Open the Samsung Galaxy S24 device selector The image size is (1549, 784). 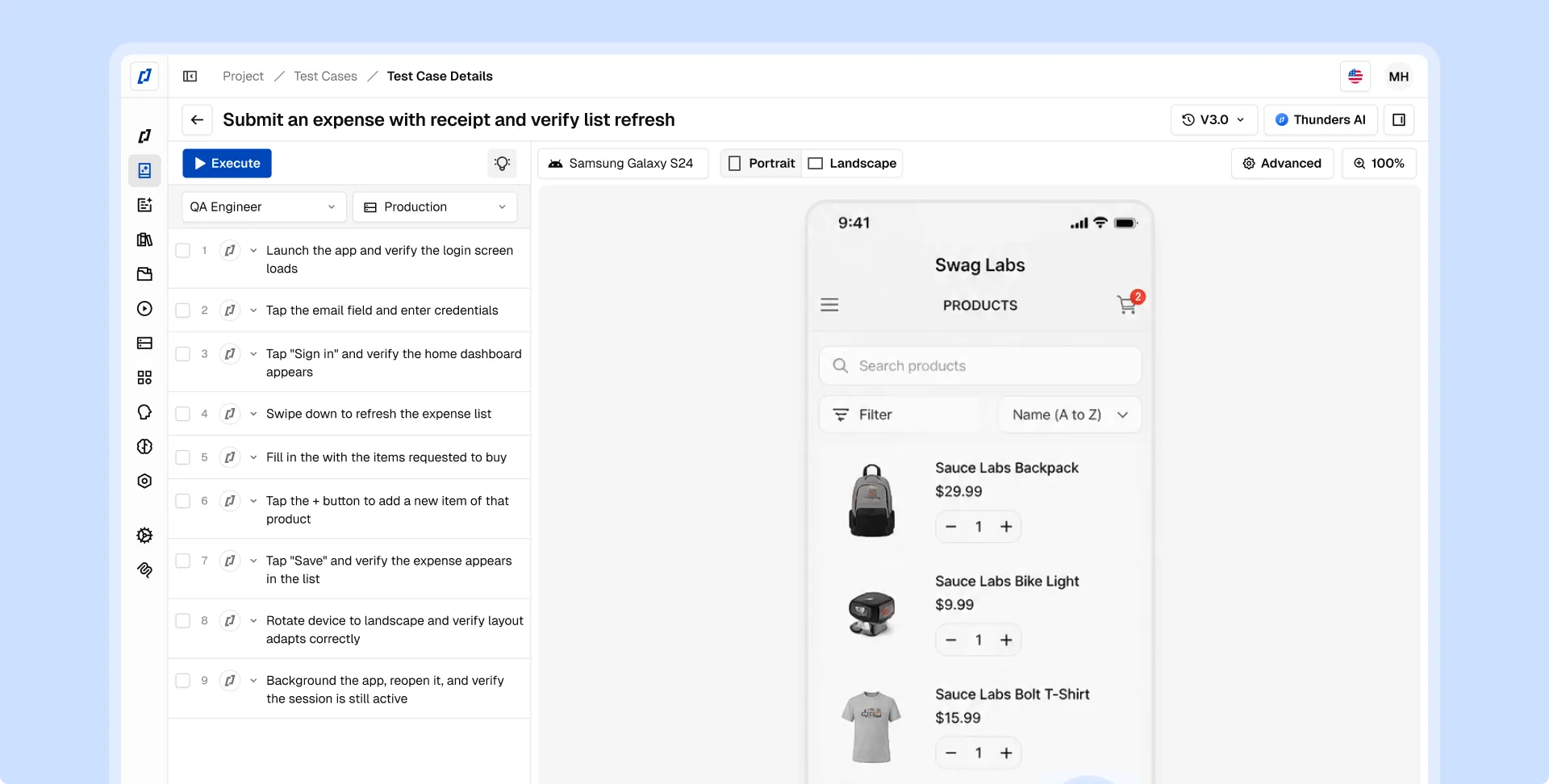tap(622, 163)
